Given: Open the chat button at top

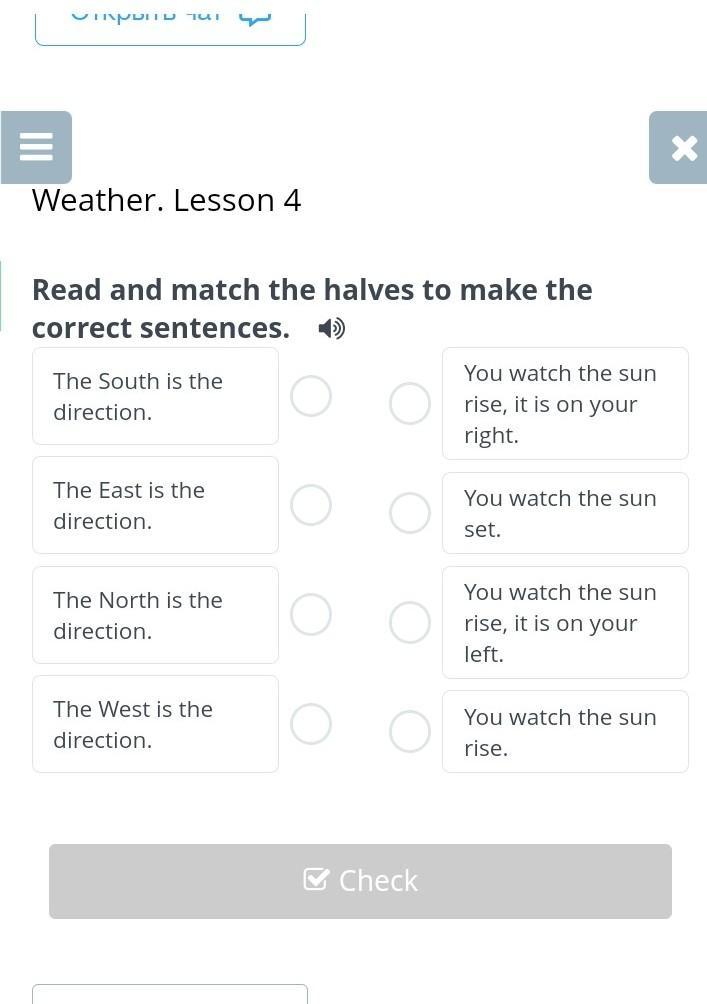Looking at the screenshot, I should pos(170,26).
